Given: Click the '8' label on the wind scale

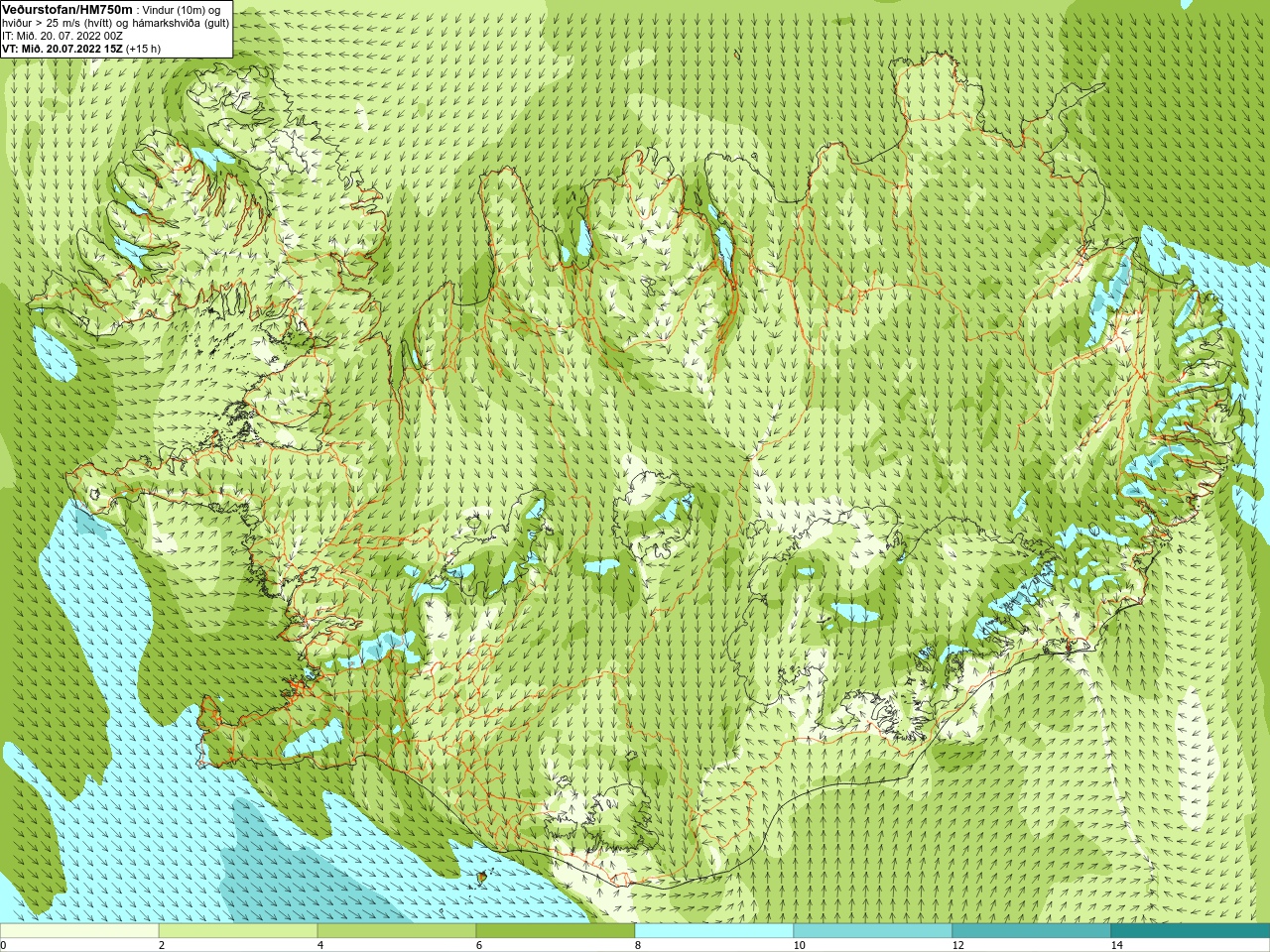Looking at the screenshot, I should tap(638, 945).
